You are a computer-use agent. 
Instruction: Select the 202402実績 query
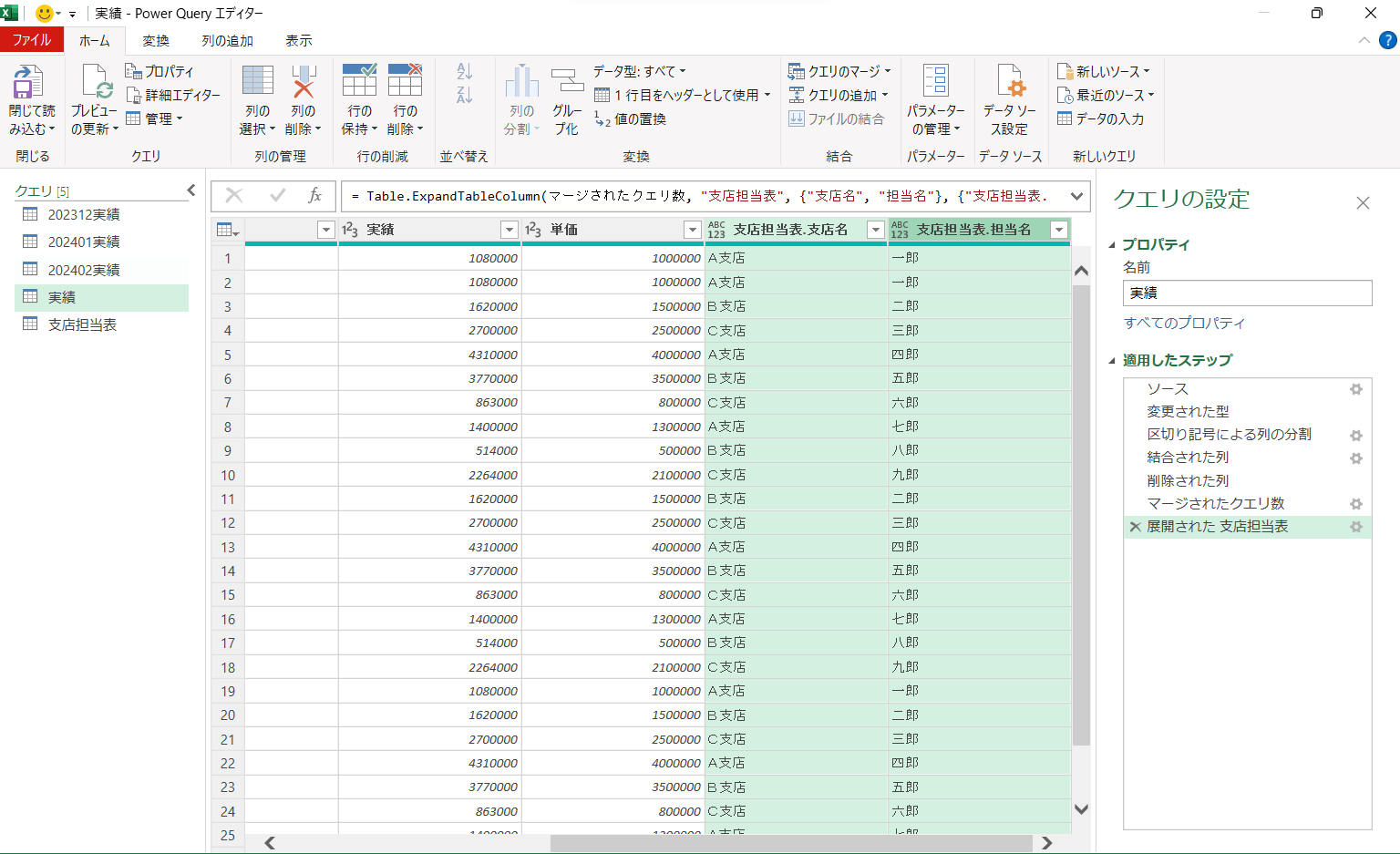point(101,270)
